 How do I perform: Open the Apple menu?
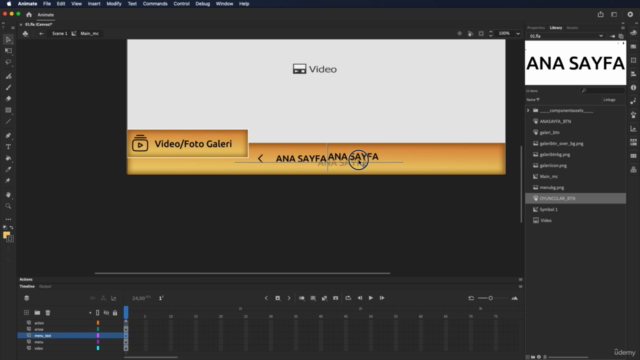pos(9,4)
